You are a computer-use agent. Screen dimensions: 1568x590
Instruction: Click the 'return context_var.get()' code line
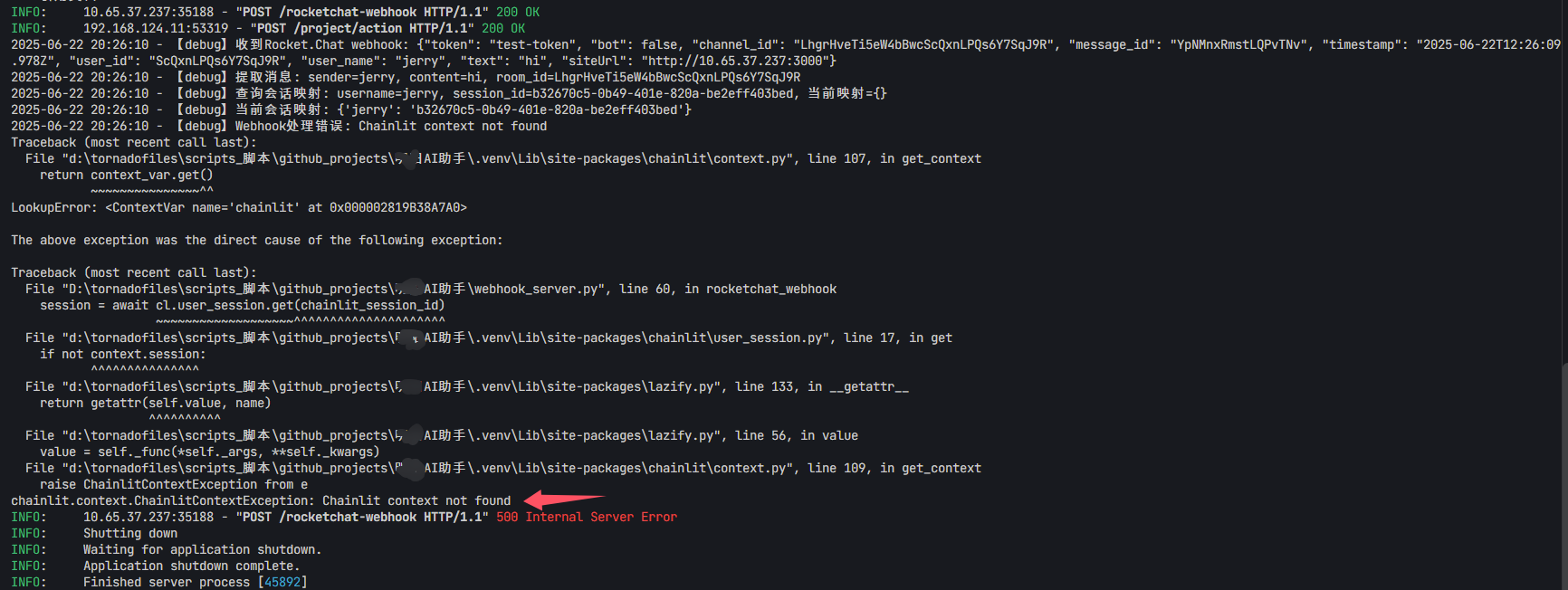tap(127, 175)
